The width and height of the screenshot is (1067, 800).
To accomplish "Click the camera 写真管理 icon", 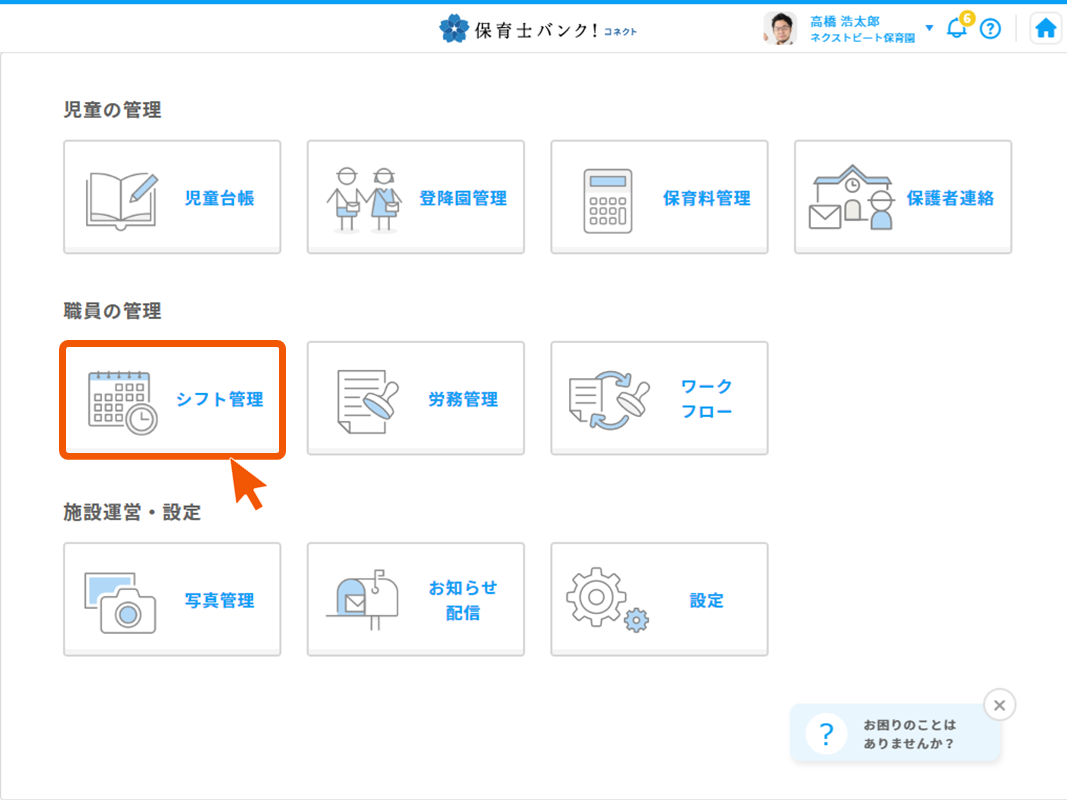I will pos(121,602).
